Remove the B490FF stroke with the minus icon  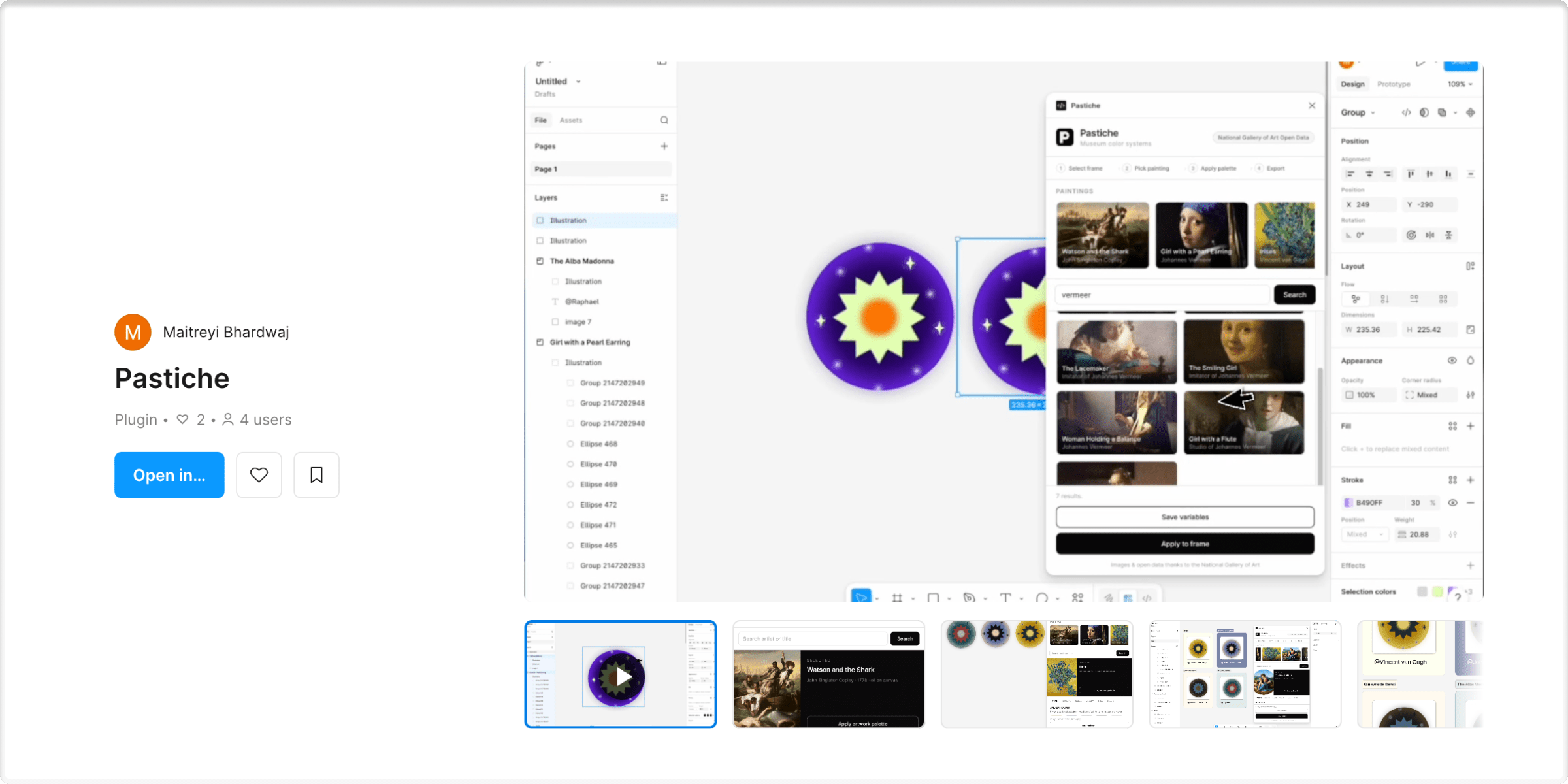coord(1470,502)
